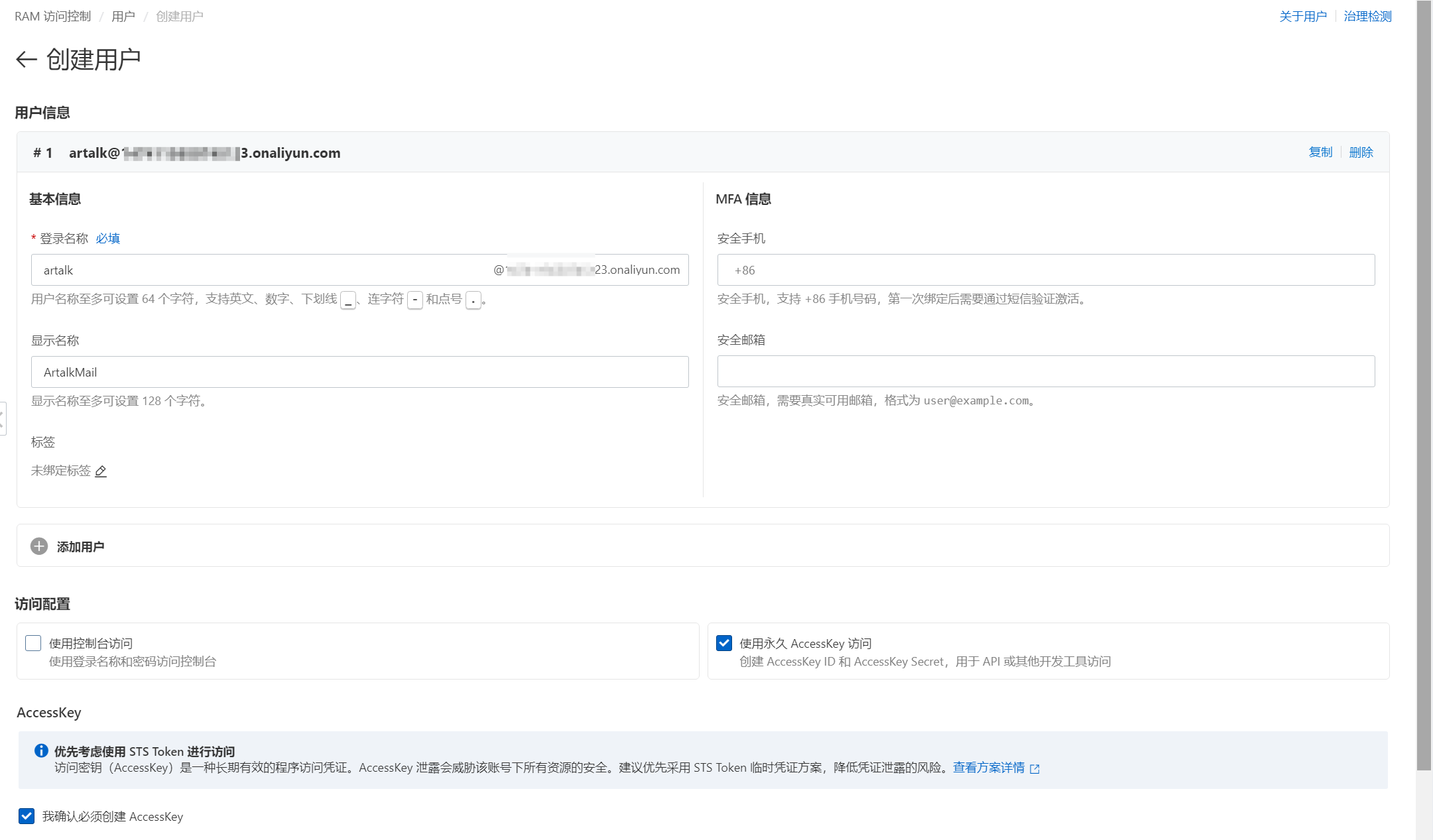Click the page vertical scrollbar

click(x=1424, y=385)
